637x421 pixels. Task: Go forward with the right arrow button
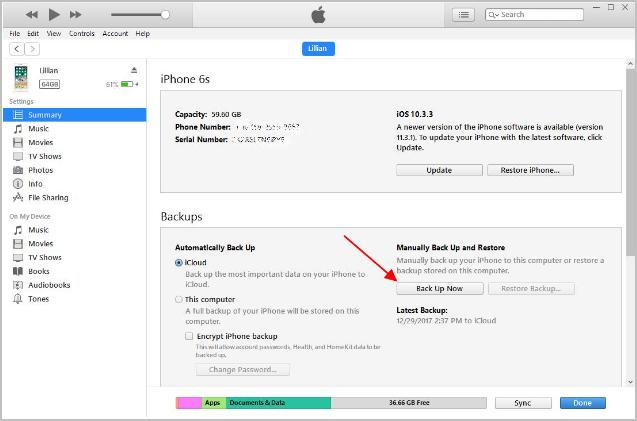[x=32, y=49]
